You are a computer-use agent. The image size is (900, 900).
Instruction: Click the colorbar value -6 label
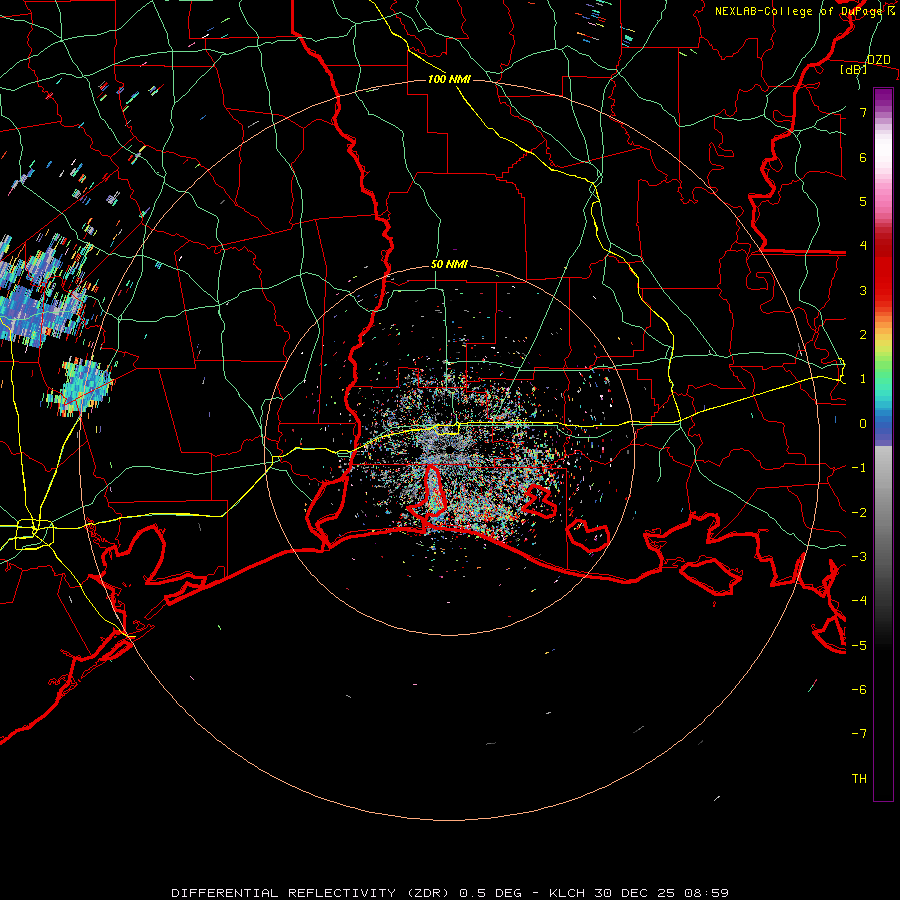coord(859,690)
